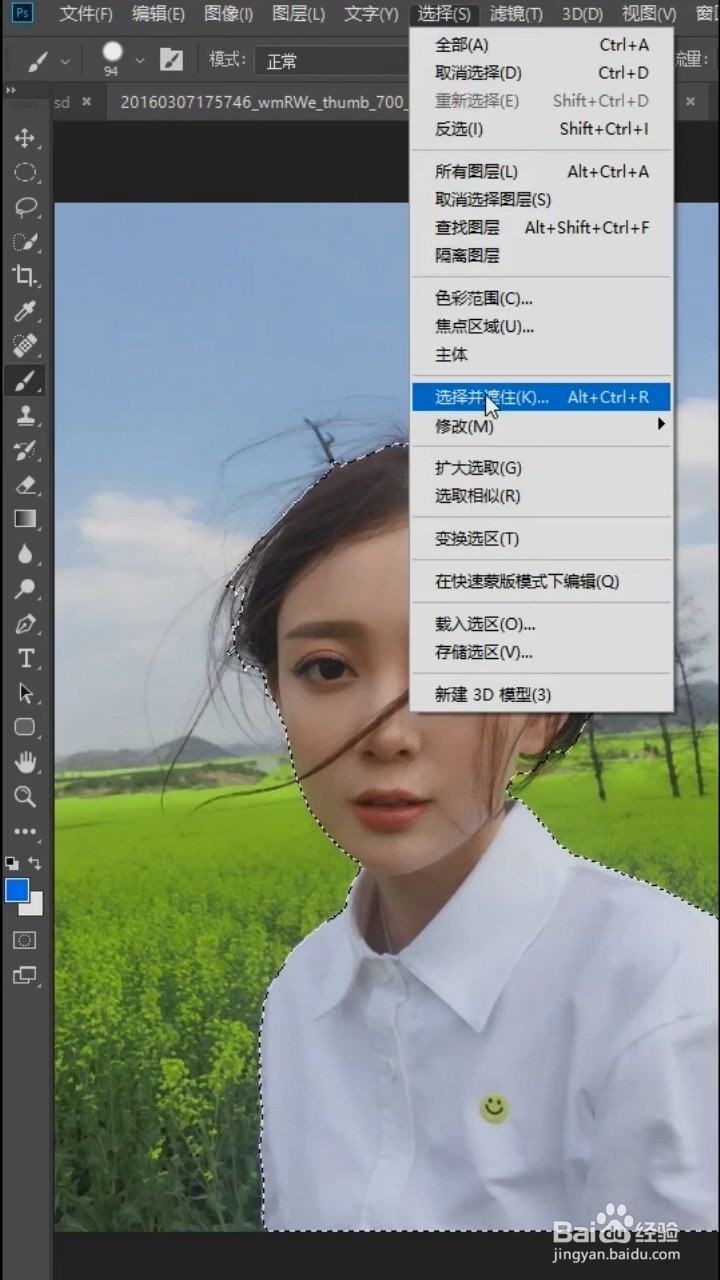
Task: Choose 隔离图层 menu entry
Action: [x=541, y=256]
